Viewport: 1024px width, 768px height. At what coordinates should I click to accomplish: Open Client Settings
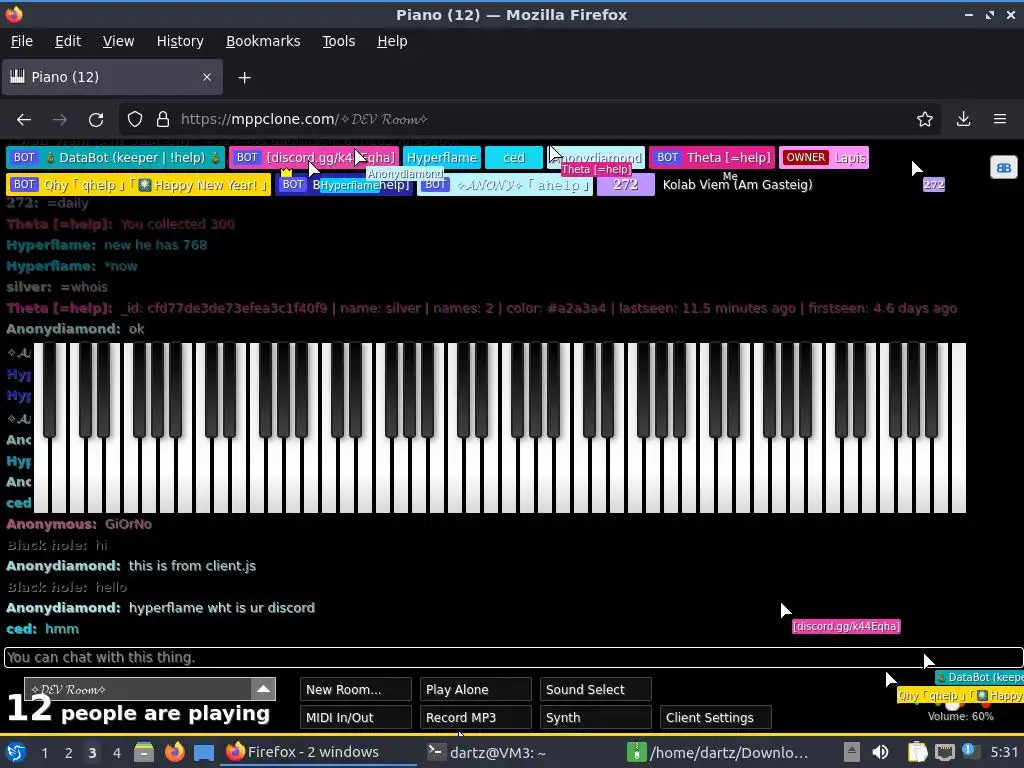click(716, 717)
